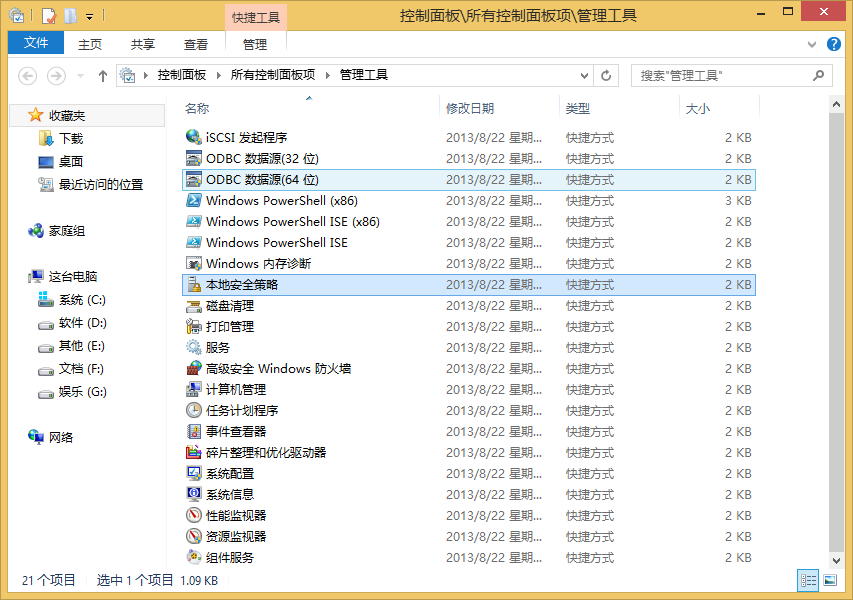Switch to details view layout icon
This screenshot has height=600, width=853.
click(x=808, y=580)
